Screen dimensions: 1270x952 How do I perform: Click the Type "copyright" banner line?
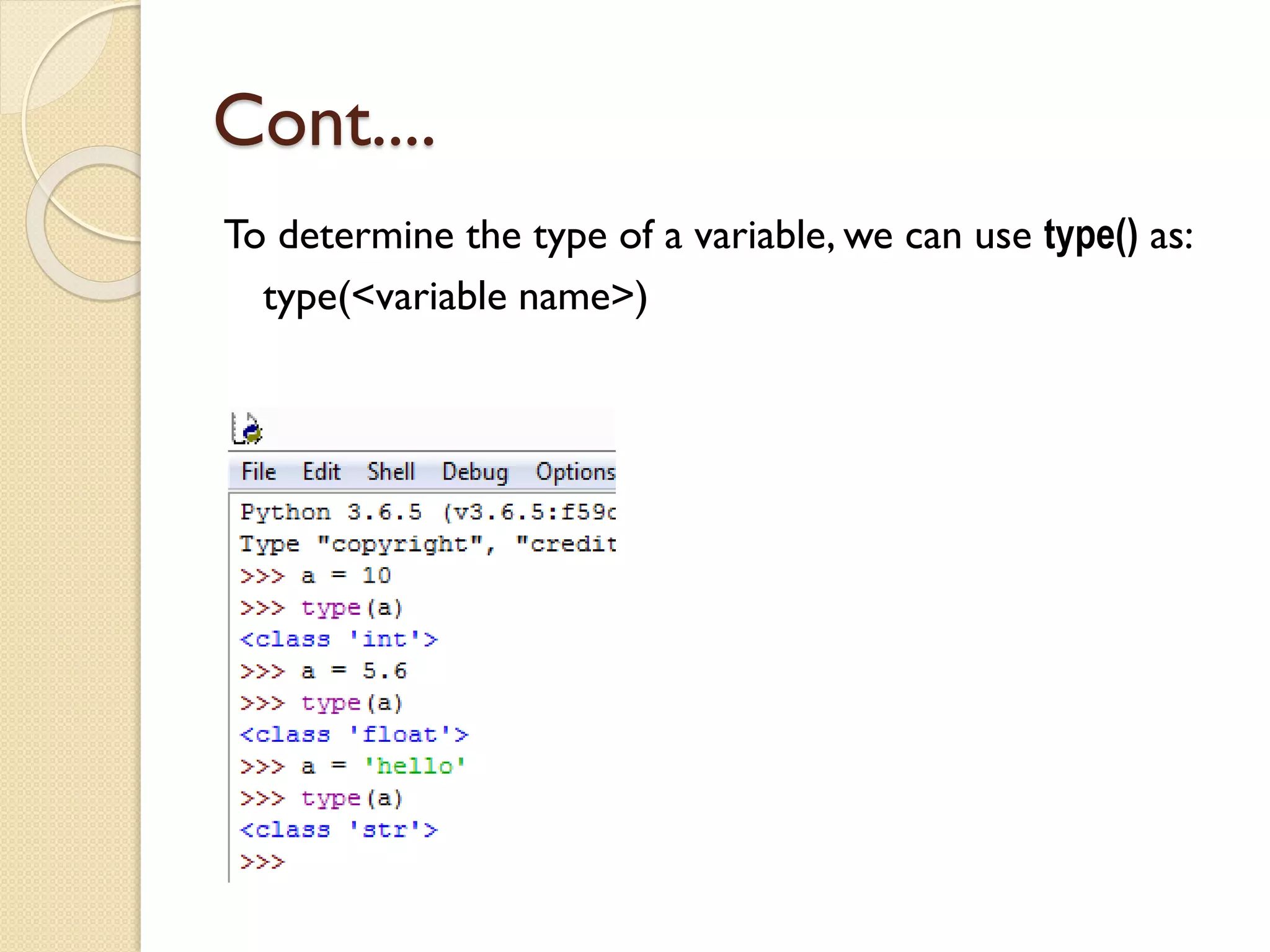[427, 544]
